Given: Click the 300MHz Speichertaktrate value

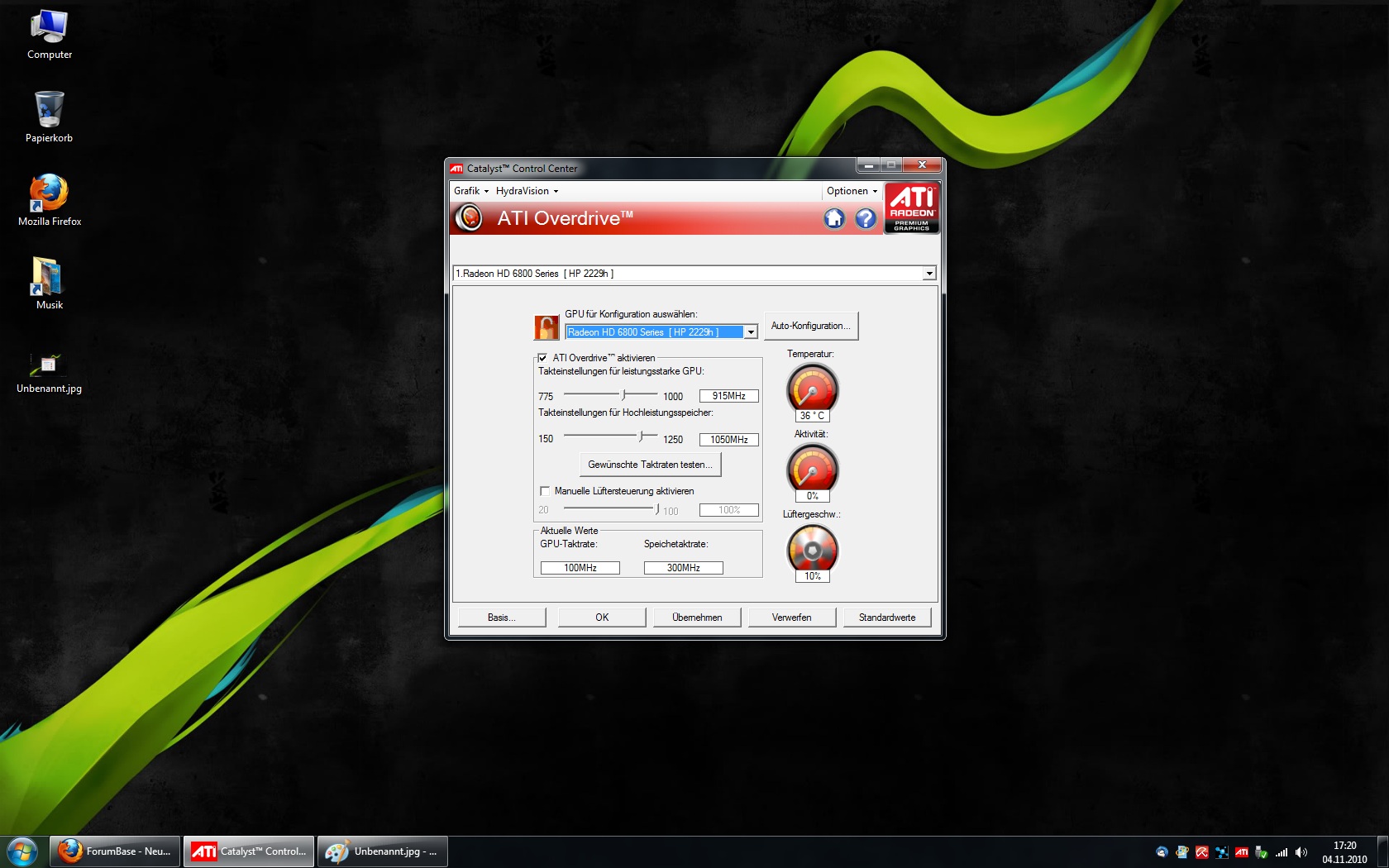Looking at the screenshot, I should (684, 568).
